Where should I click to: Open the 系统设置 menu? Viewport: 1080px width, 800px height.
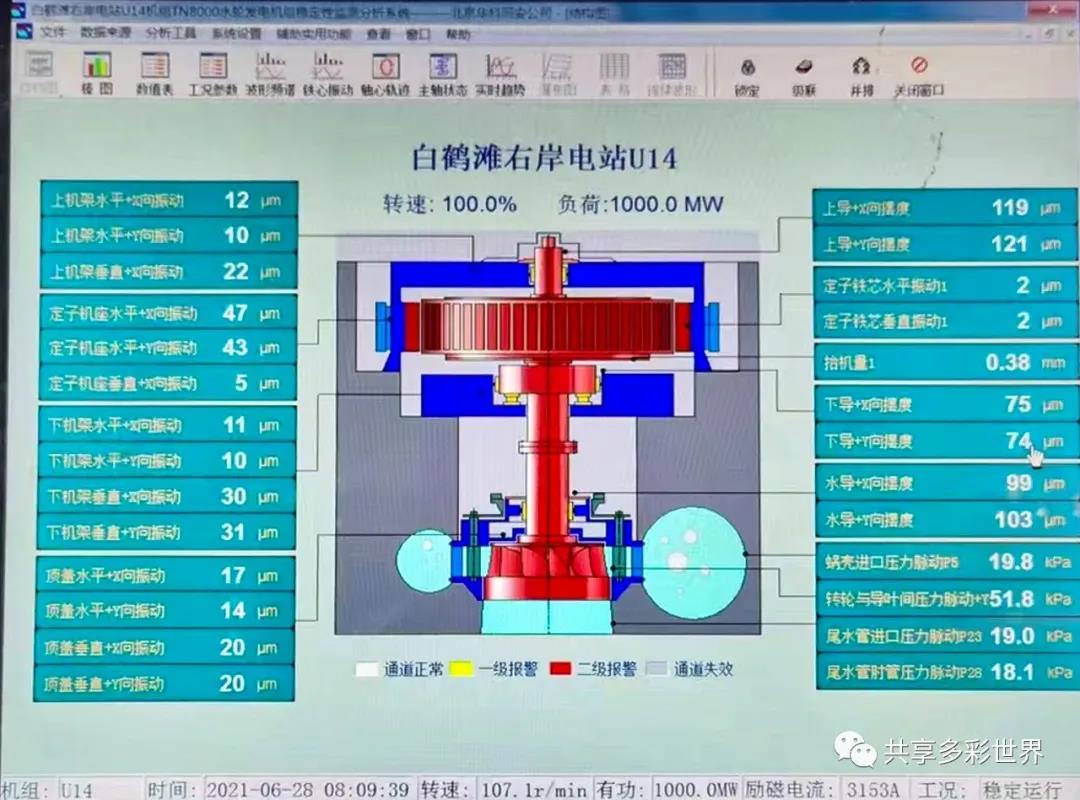[236, 32]
